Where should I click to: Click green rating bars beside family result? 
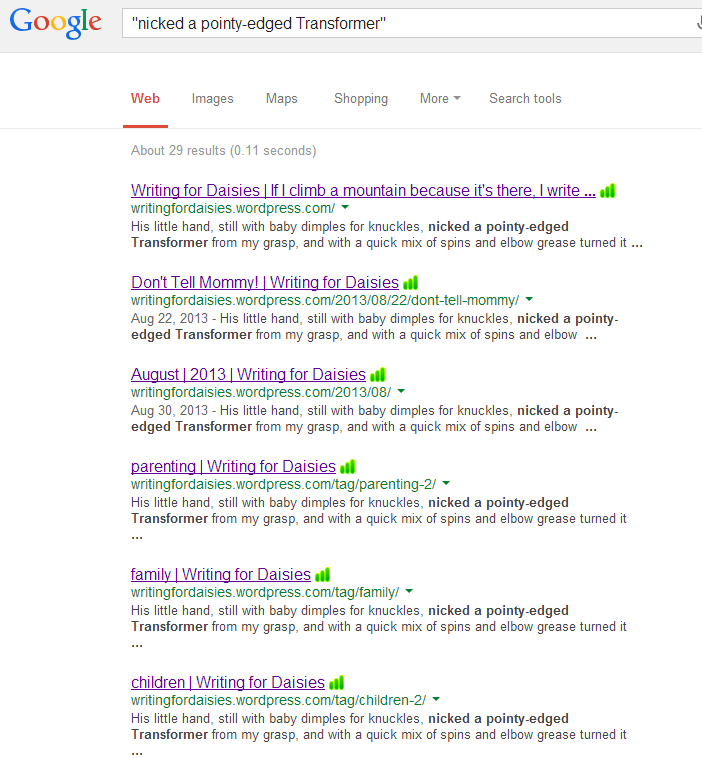[x=322, y=575]
